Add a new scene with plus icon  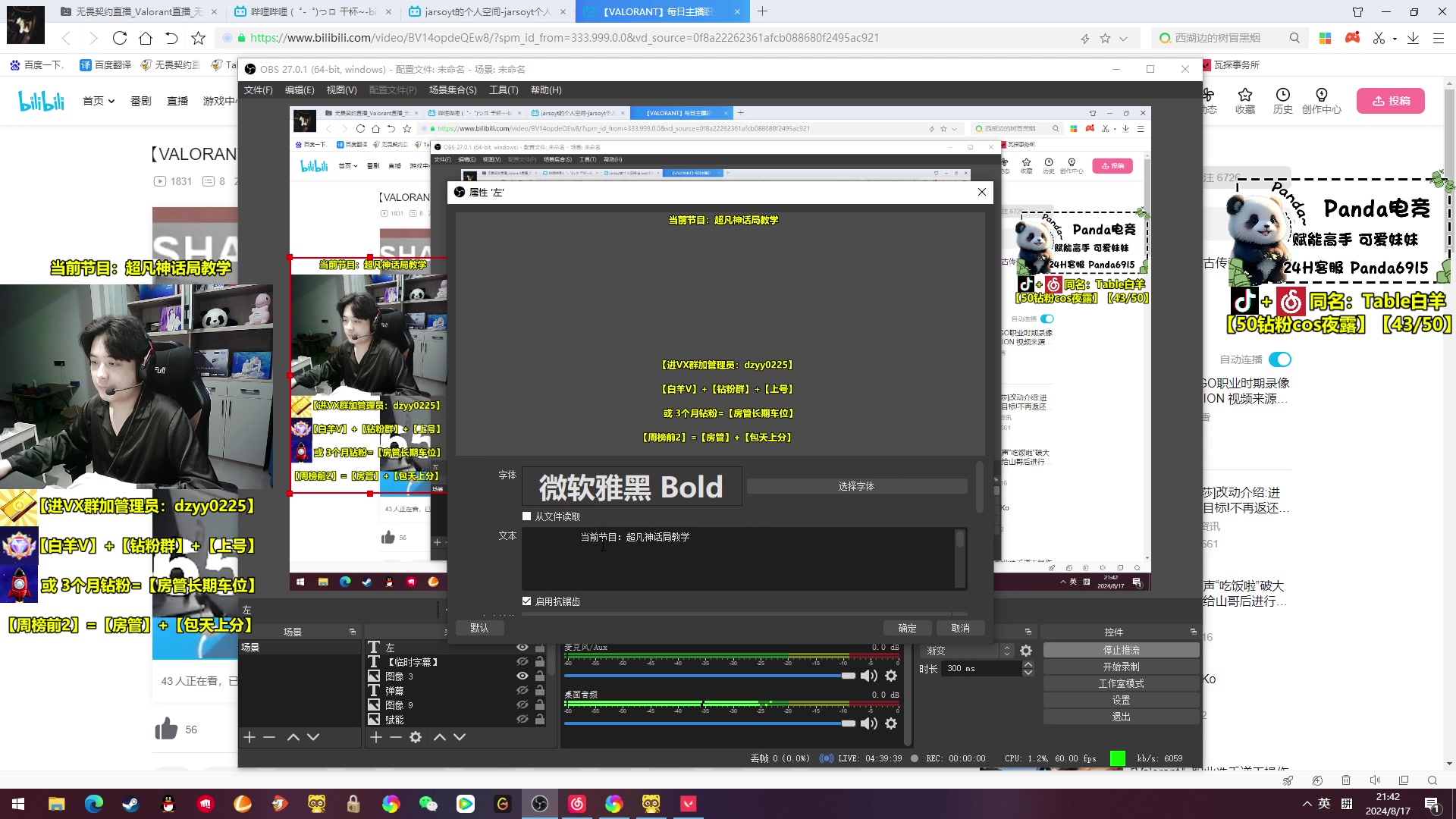[249, 737]
